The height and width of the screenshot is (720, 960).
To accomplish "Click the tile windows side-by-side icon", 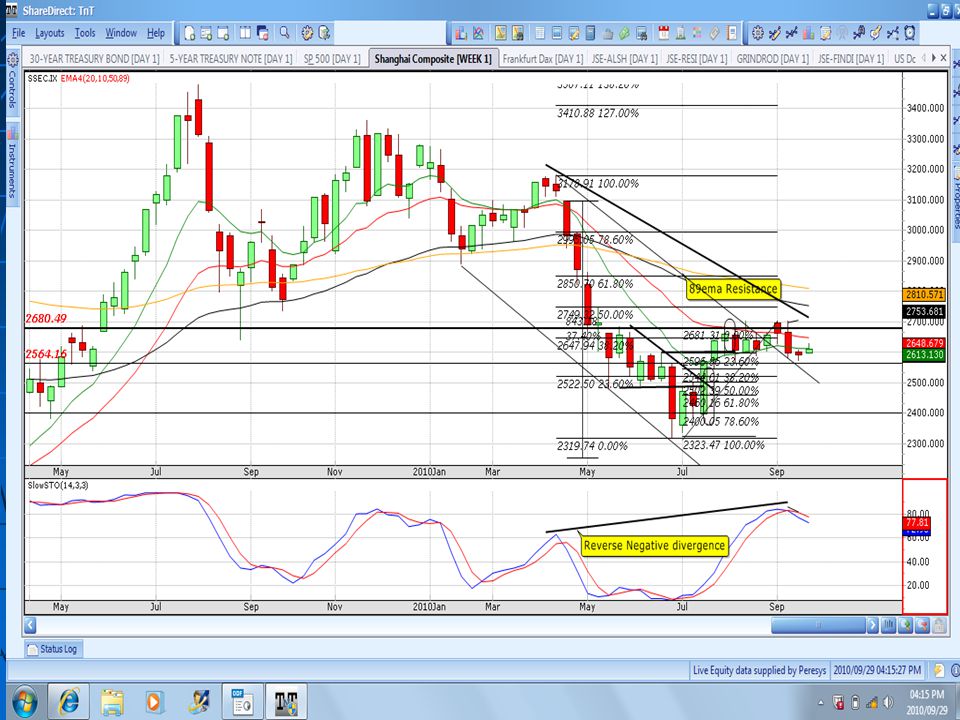I will pos(245,33).
